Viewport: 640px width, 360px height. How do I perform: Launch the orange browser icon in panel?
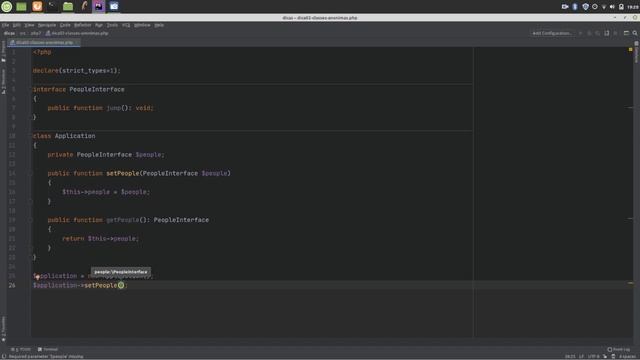coord(37,6)
